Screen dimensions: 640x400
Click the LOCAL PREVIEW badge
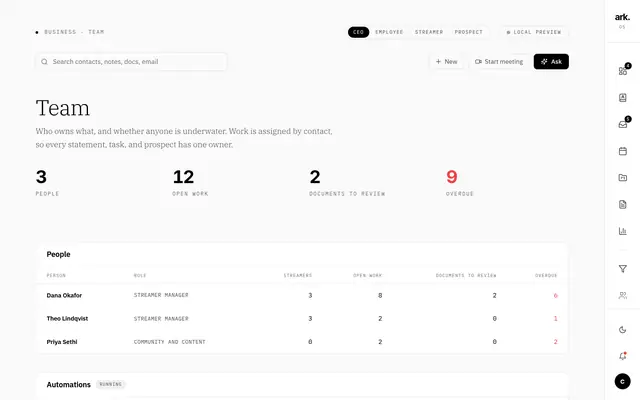point(534,32)
